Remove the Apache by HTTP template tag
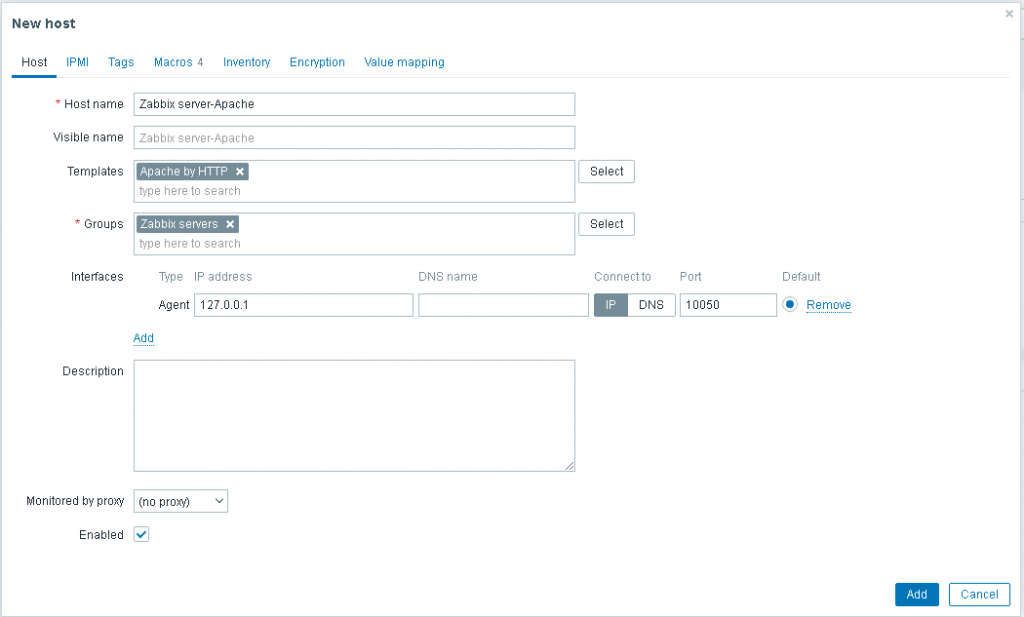 (240, 172)
